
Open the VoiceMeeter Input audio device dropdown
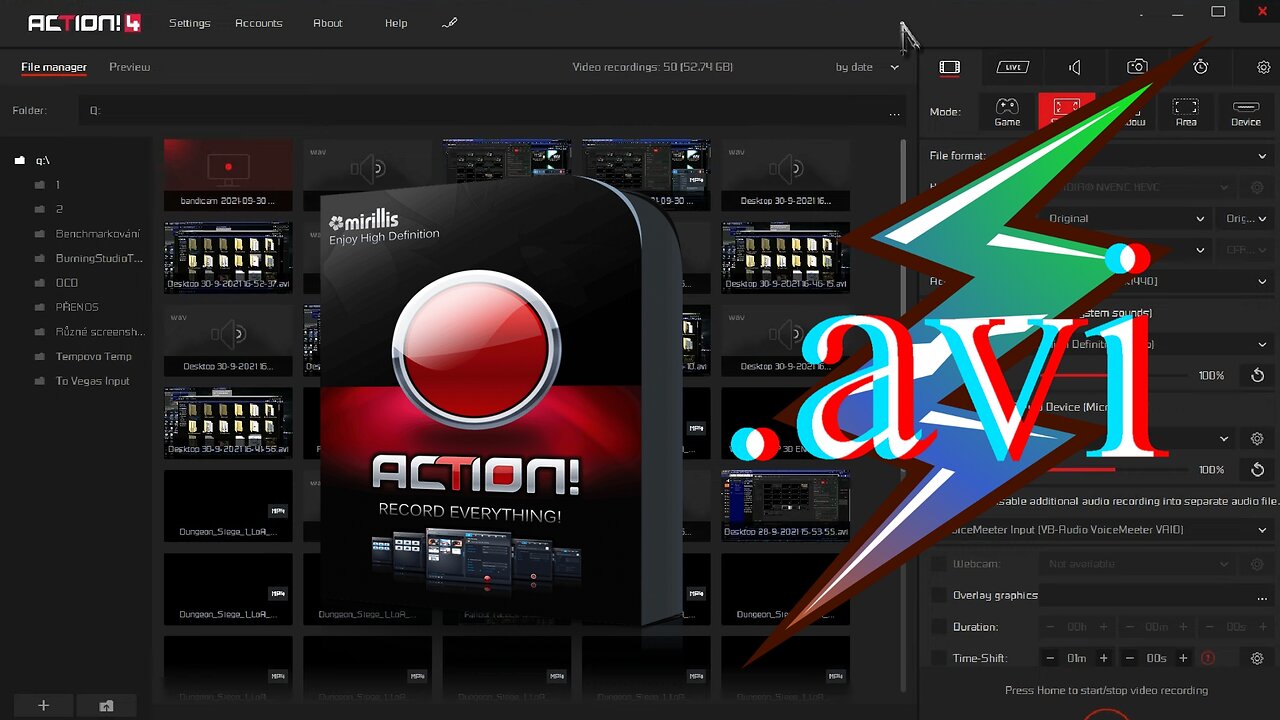pyautogui.click(x=1107, y=529)
